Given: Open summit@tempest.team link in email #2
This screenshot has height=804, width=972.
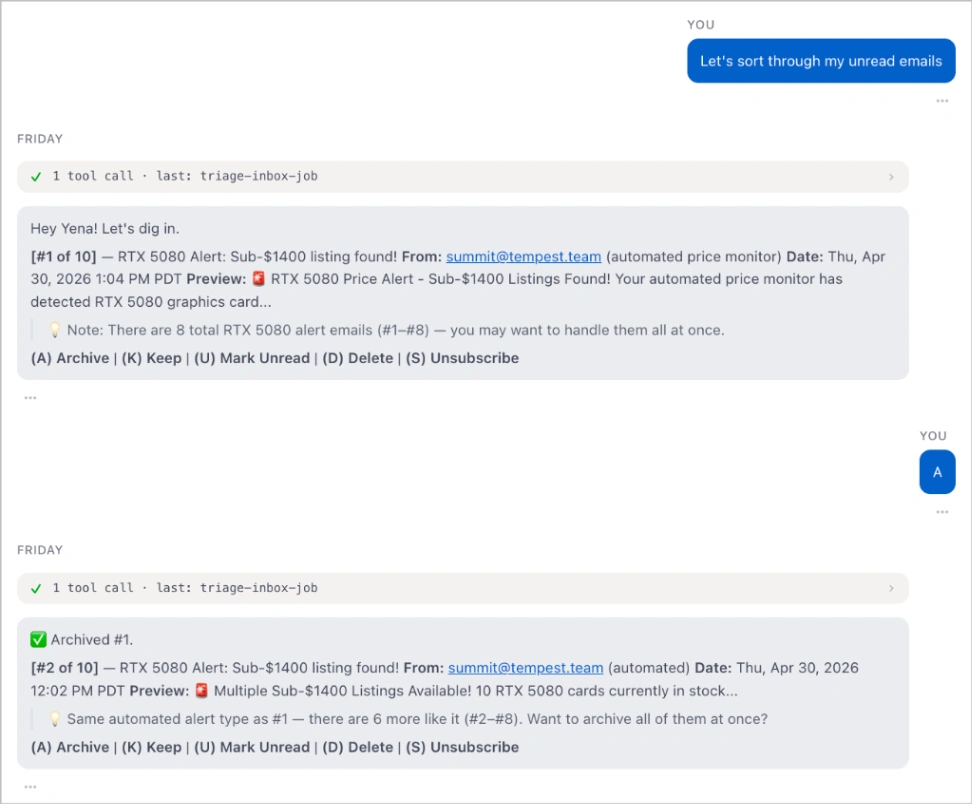Looking at the screenshot, I should (x=525, y=668).
